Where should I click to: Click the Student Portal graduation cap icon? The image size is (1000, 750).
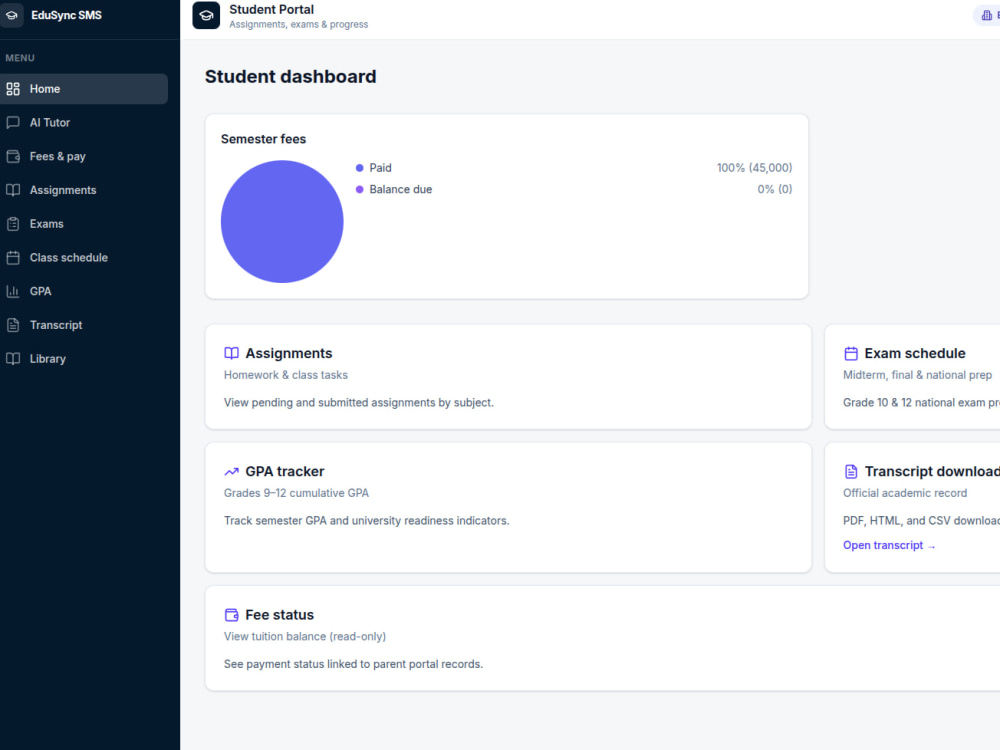point(206,15)
